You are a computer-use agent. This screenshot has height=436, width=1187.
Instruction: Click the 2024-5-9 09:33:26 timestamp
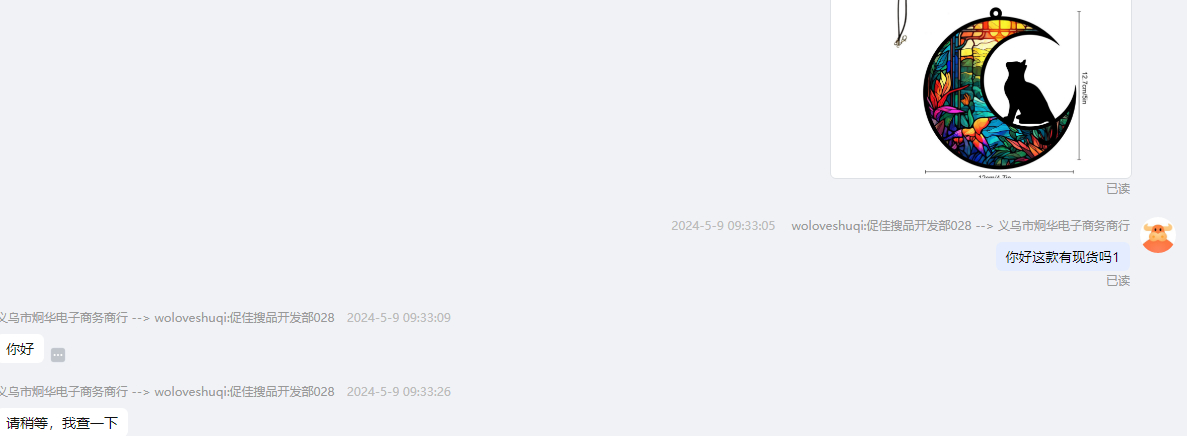point(399,392)
